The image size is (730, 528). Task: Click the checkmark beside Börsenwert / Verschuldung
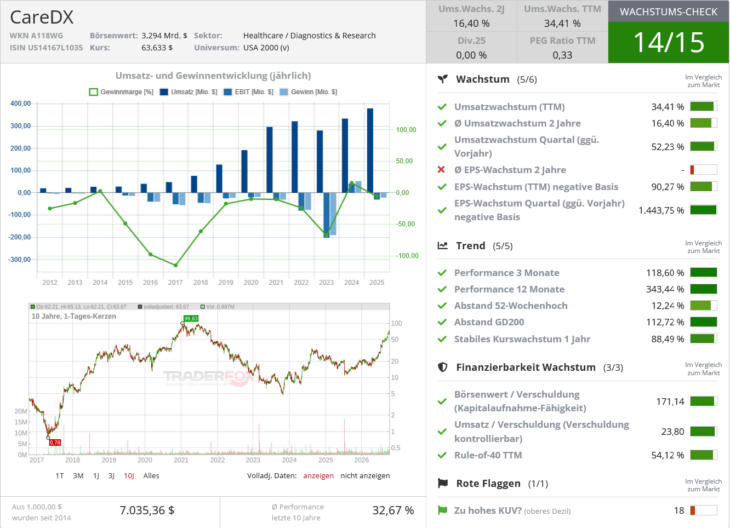click(442, 401)
